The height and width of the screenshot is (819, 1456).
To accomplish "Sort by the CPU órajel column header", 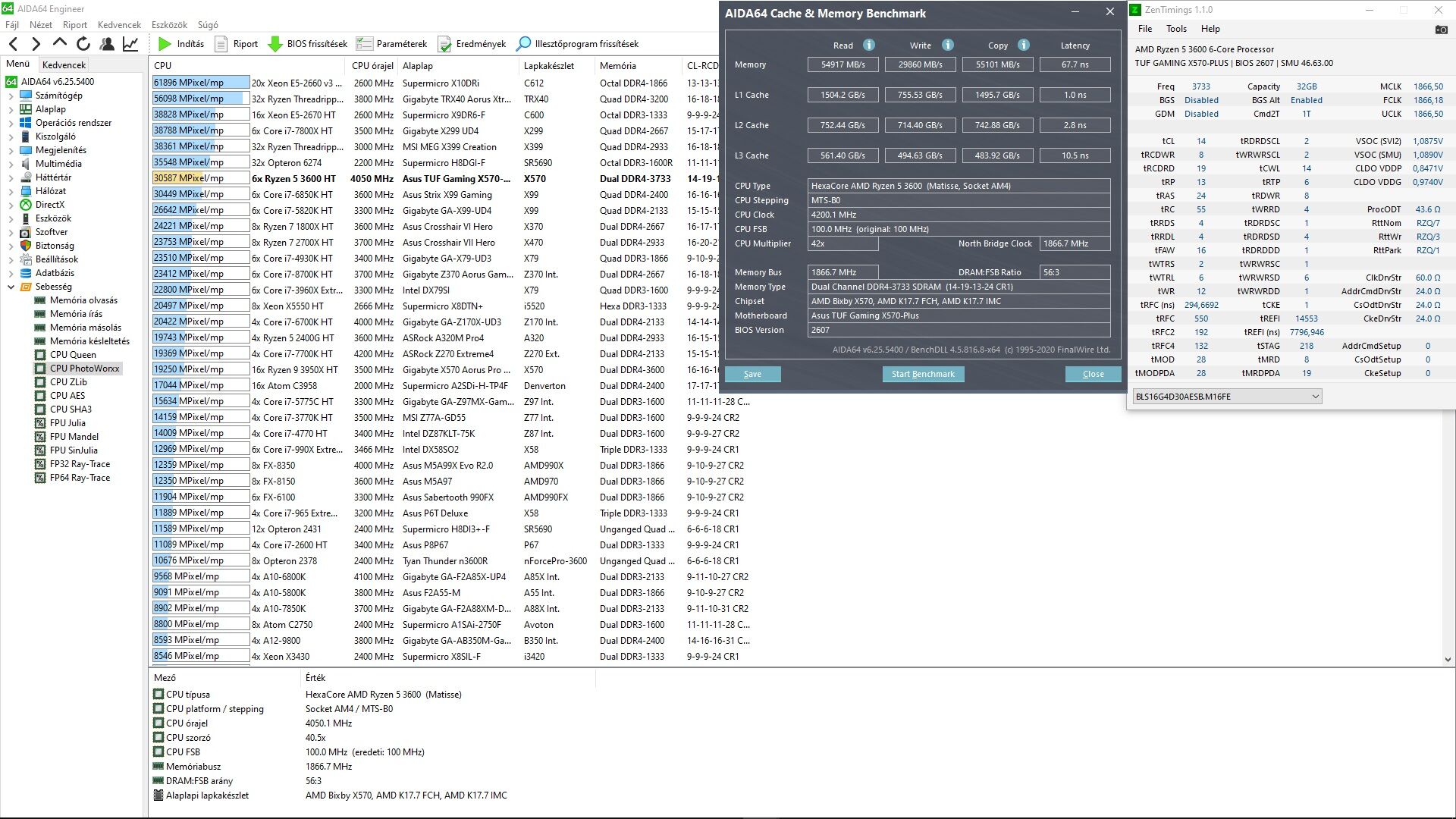I will pos(372,66).
